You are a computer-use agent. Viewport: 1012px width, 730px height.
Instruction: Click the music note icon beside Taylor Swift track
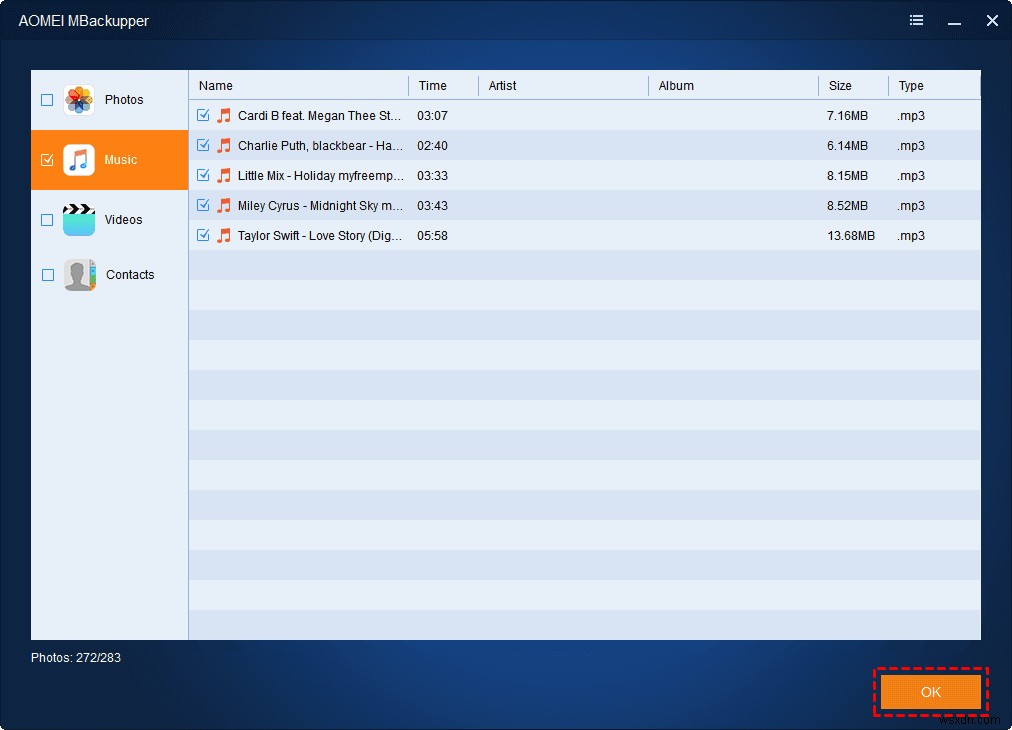tap(222, 236)
